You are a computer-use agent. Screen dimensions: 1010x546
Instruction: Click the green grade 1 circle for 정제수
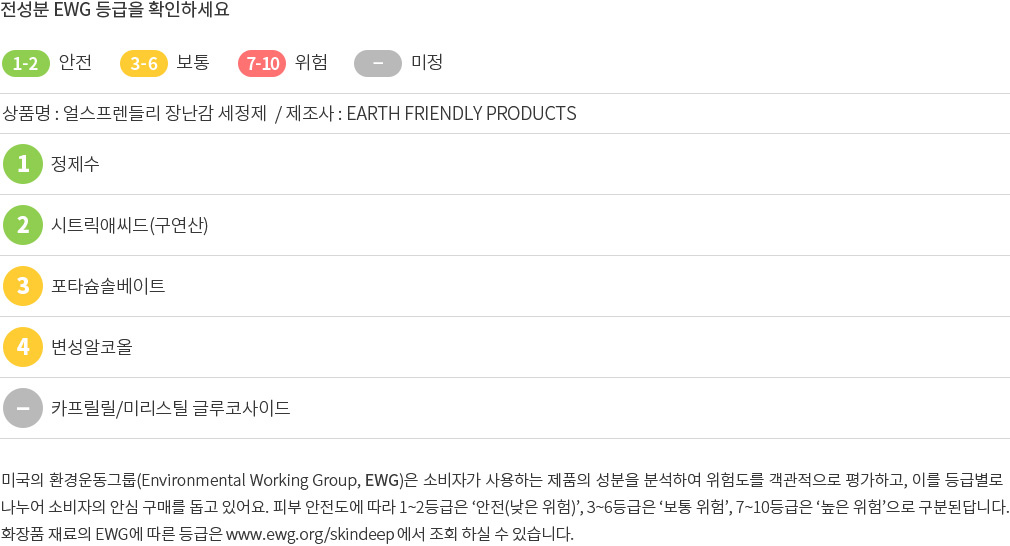coord(23,164)
